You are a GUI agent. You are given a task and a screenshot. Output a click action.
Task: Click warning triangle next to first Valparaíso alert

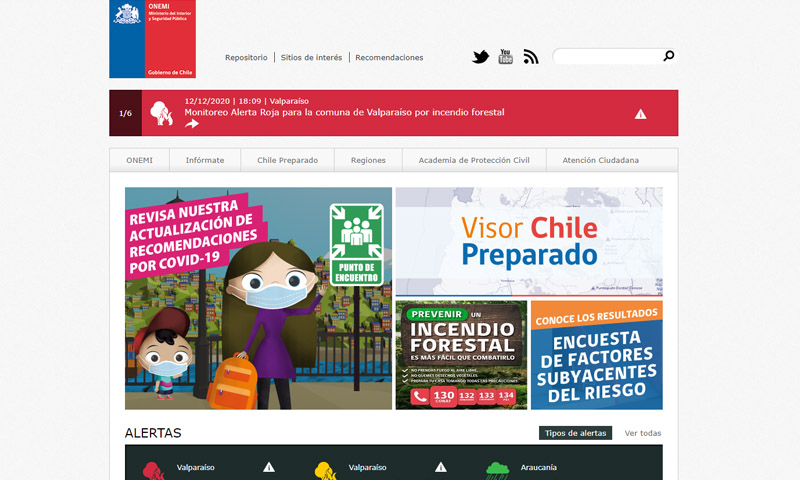[x=269, y=467]
